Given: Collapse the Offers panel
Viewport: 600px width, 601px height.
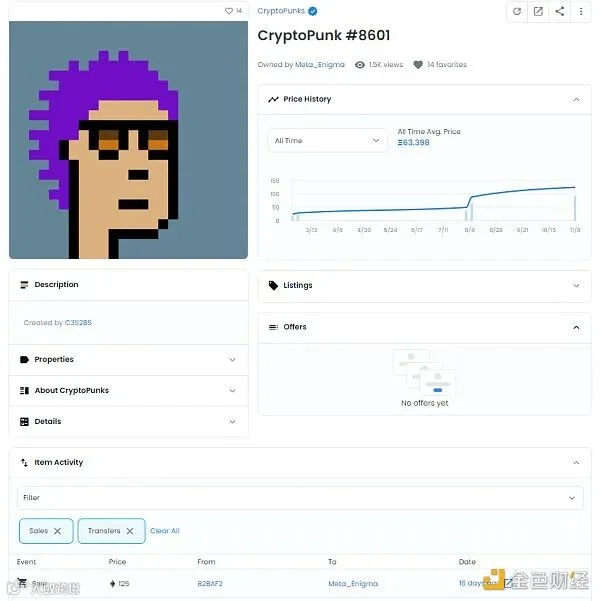Looking at the screenshot, I should tap(576, 327).
